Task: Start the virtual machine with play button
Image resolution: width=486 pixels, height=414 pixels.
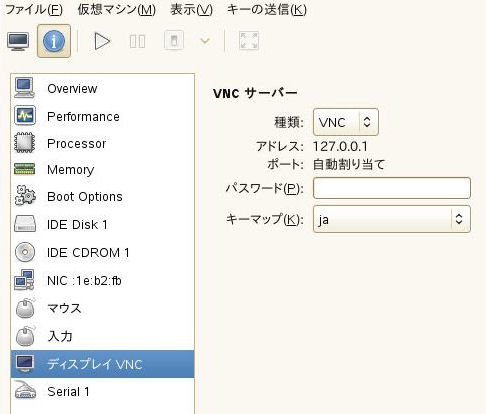Action: [102, 41]
